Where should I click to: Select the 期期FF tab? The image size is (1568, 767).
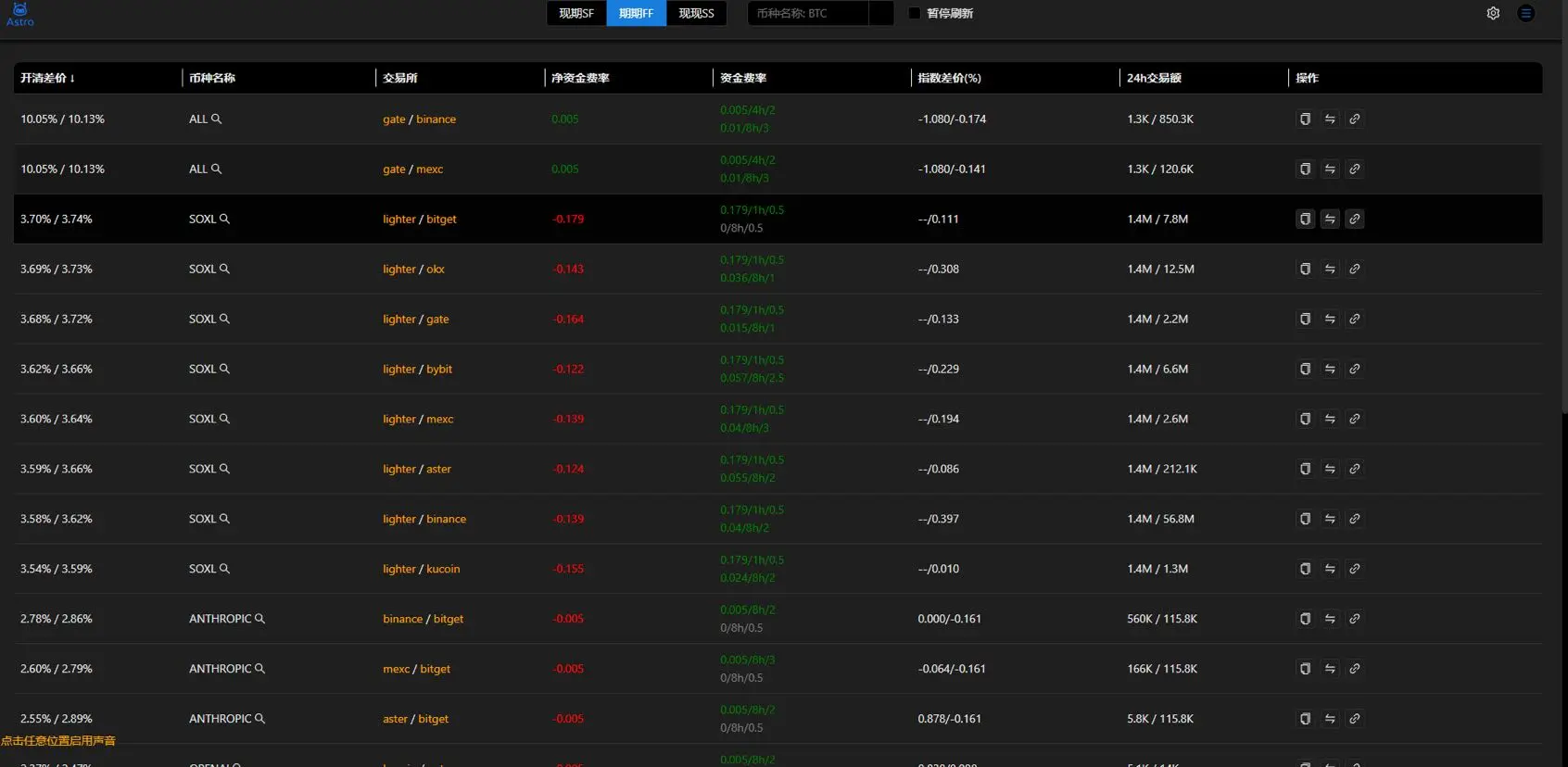coord(637,13)
